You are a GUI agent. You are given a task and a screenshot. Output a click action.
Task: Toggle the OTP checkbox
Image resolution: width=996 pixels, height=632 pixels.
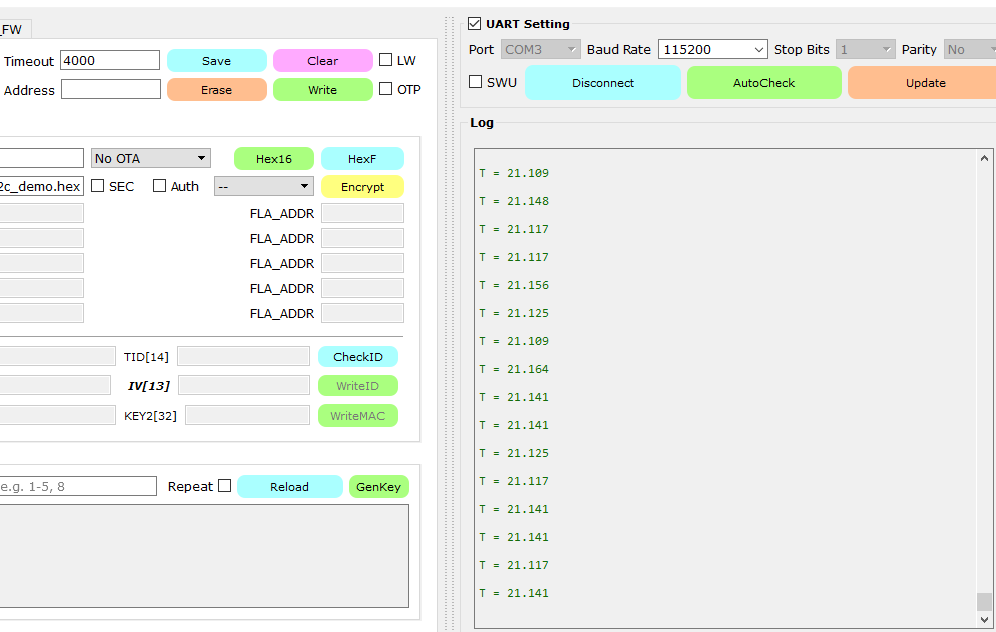[386, 89]
